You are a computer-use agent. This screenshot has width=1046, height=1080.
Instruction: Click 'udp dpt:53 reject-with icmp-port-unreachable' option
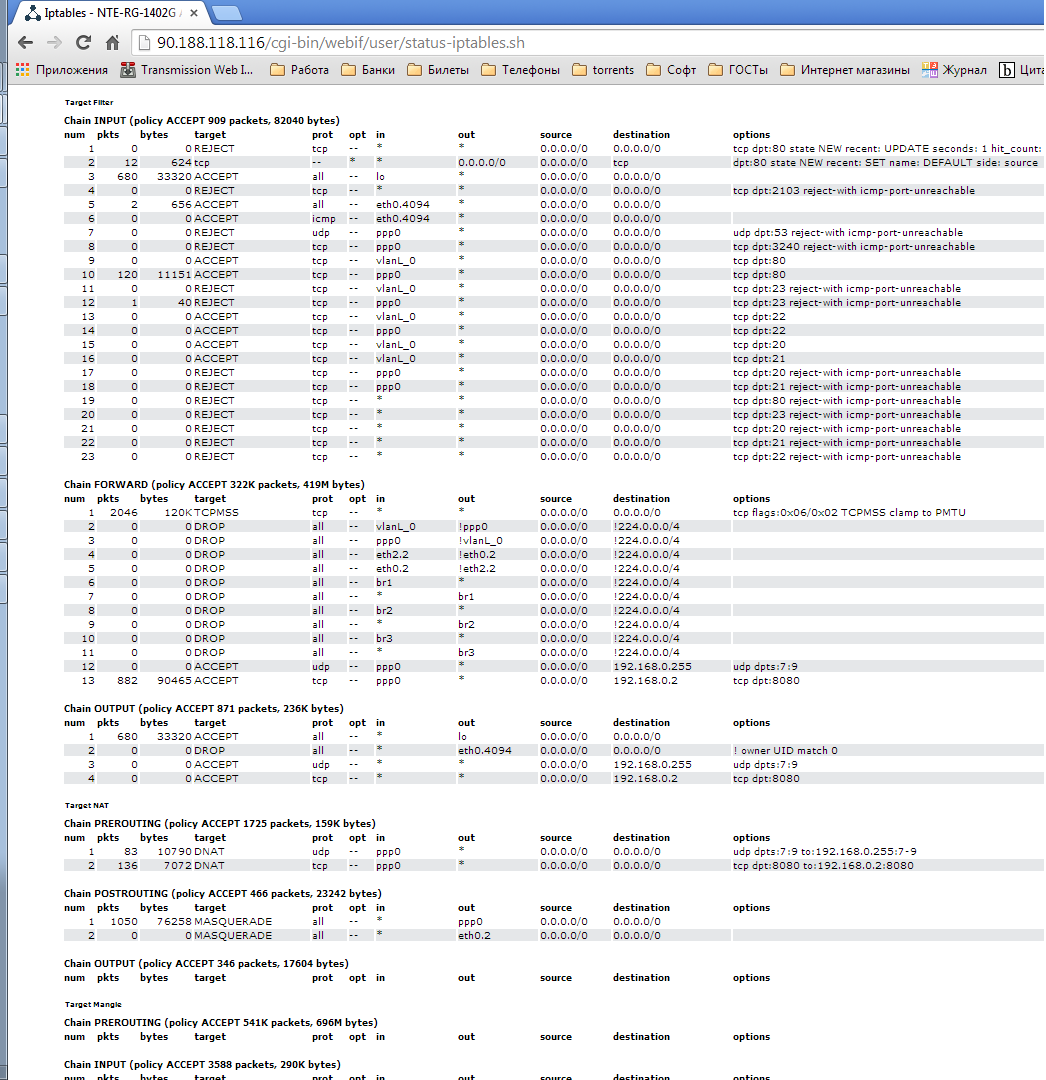[x=848, y=233]
